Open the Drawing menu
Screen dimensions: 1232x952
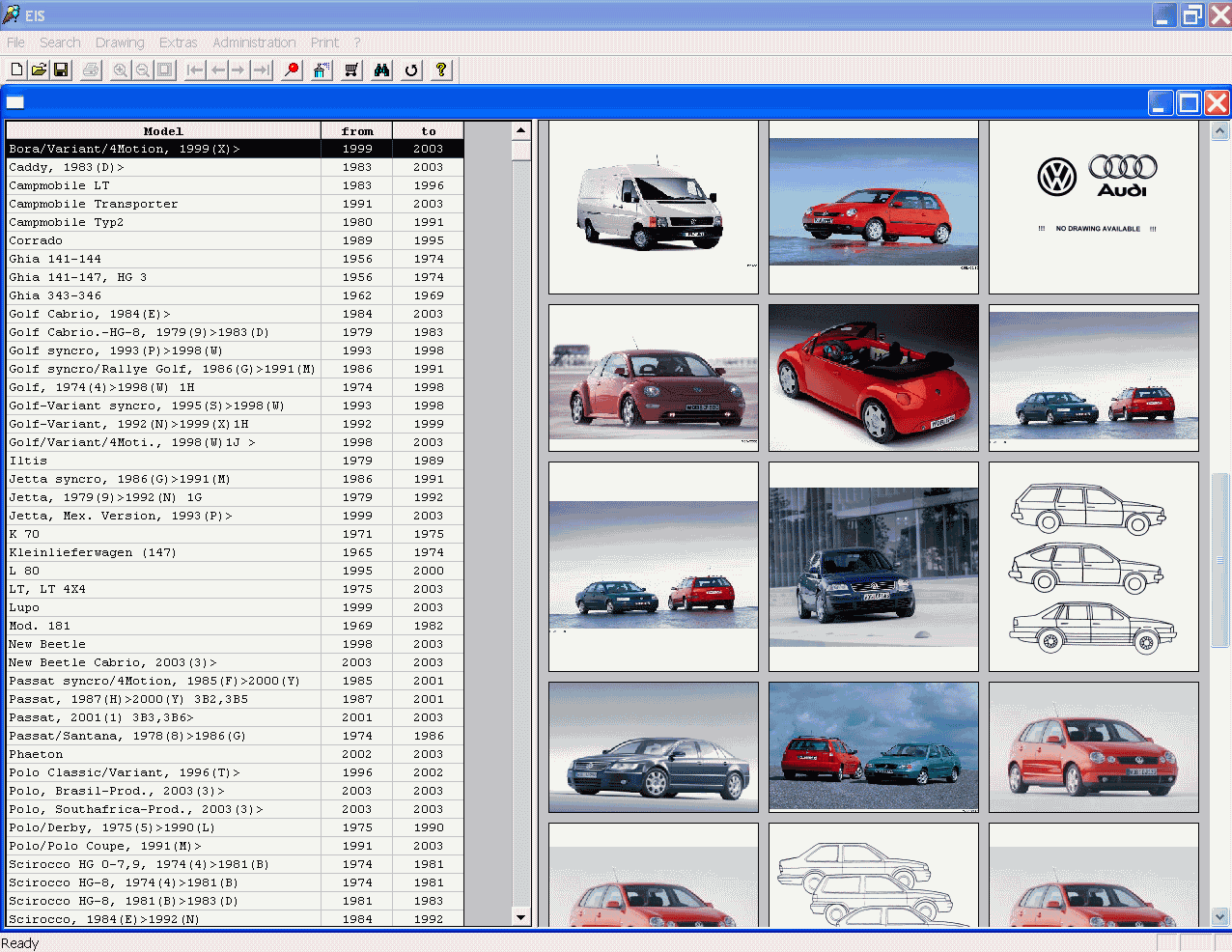tap(120, 42)
